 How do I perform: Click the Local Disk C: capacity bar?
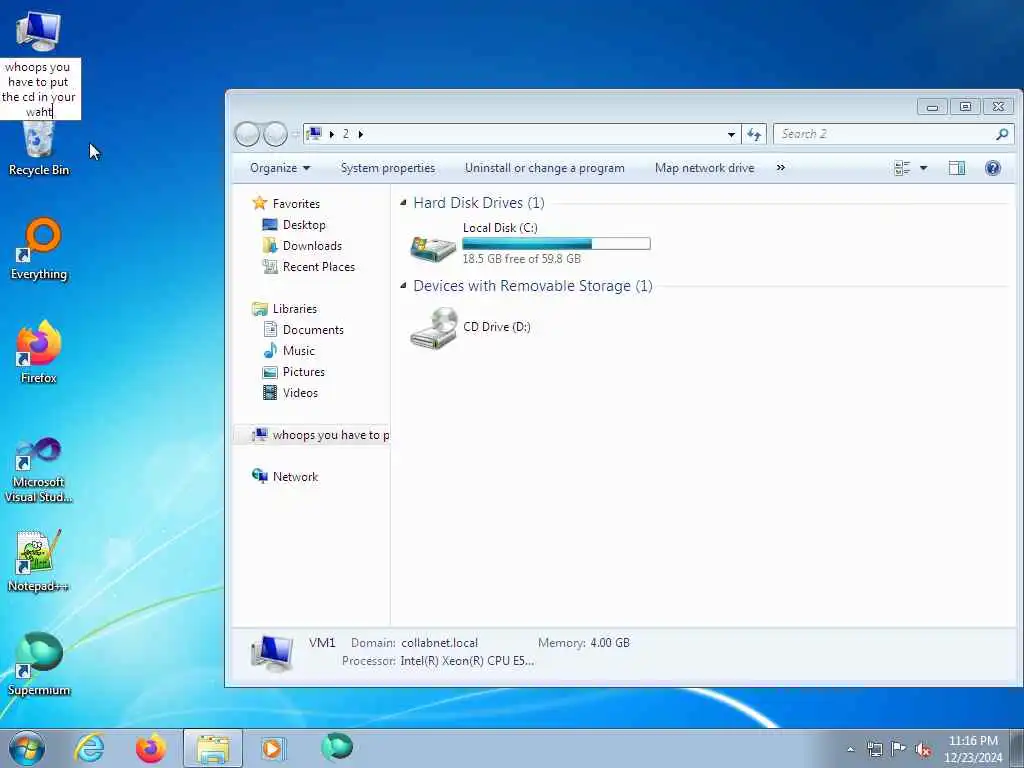coord(556,244)
